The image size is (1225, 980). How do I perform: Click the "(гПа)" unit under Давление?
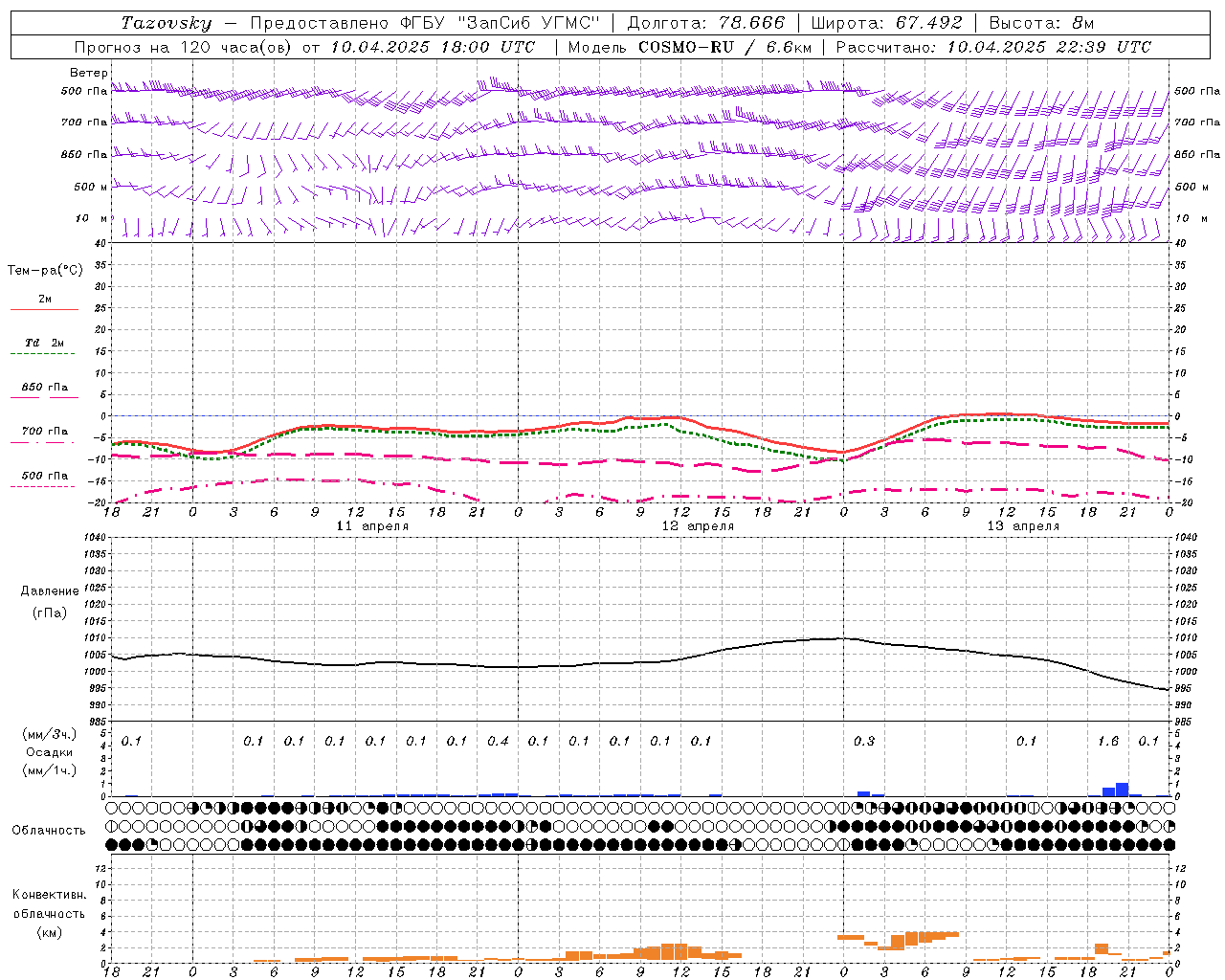pyautogui.click(x=50, y=612)
